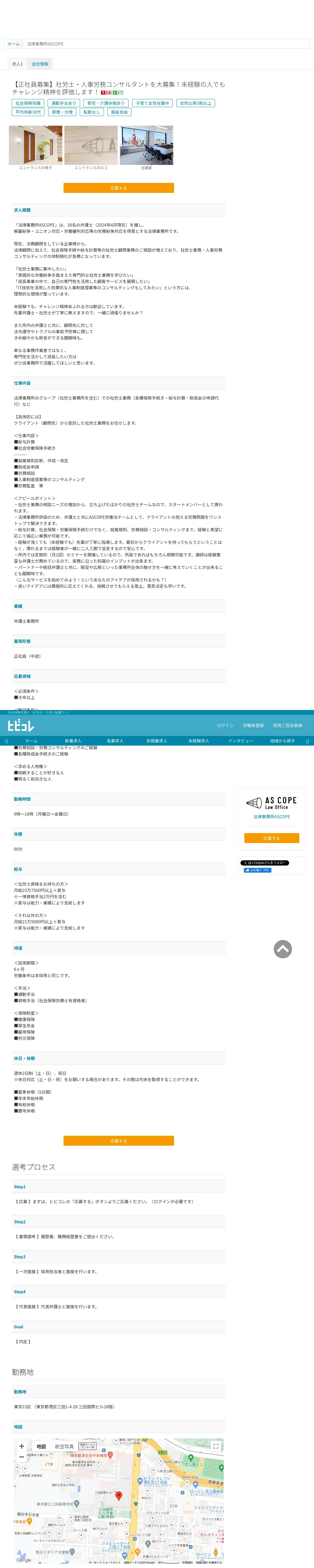Open 地域から探す in nav bar

click(x=282, y=741)
